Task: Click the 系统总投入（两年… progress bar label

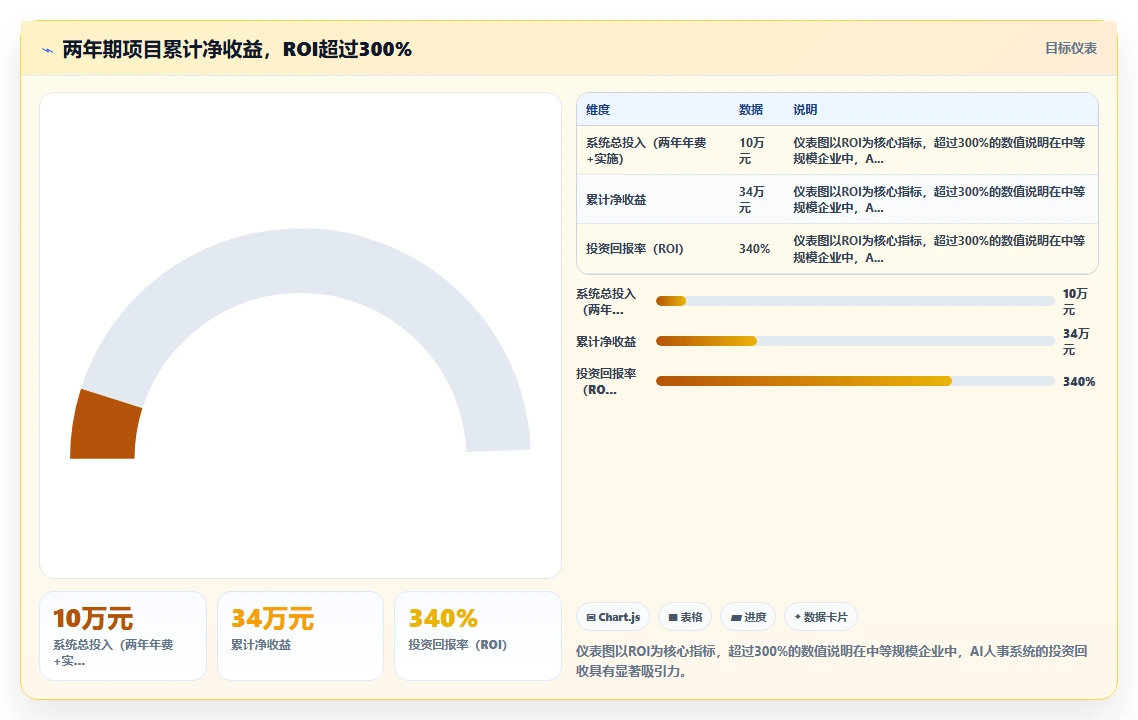Action: pyautogui.click(x=607, y=301)
